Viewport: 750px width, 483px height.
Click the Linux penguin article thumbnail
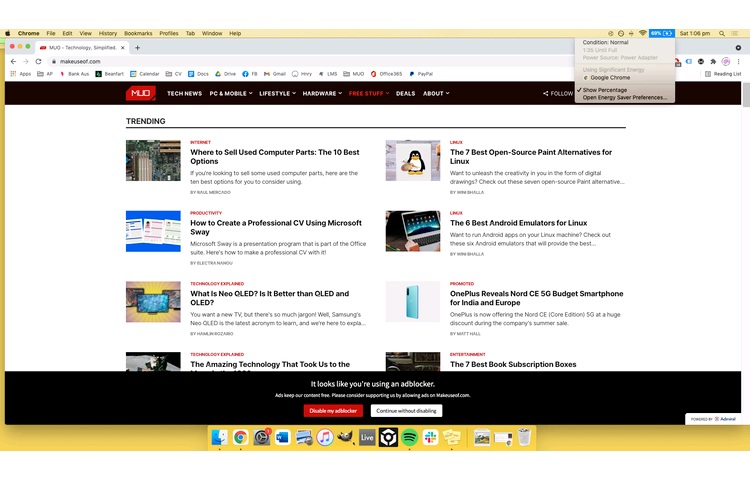pyautogui.click(x=413, y=160)
